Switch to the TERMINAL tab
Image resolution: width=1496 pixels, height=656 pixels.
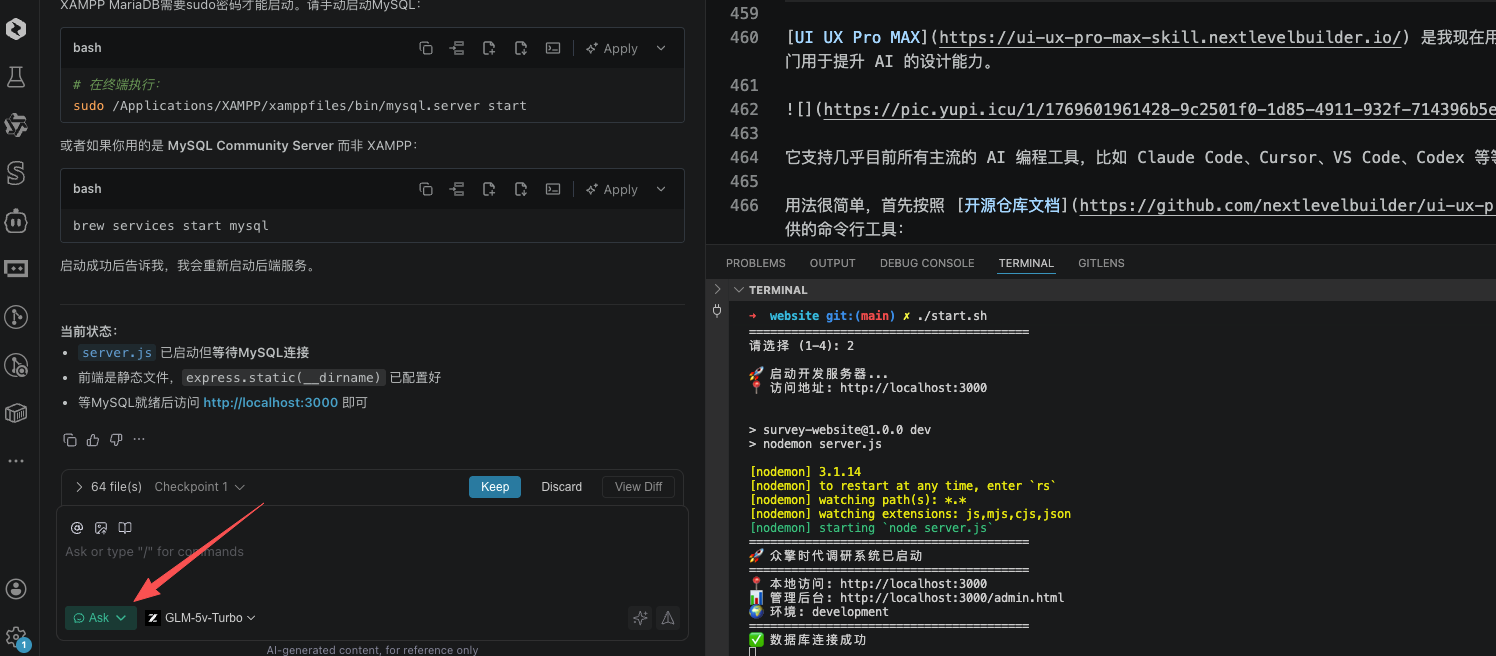click(1026, 263)
